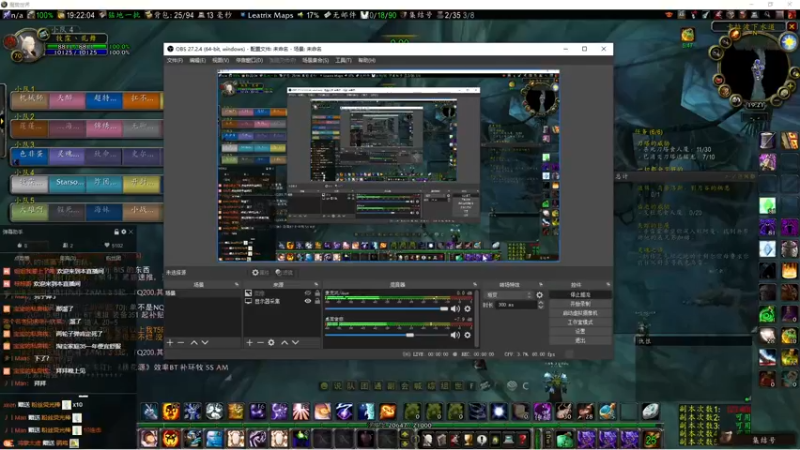Select the 显示器采集 source row
This screenshot has height=450, width=800.
click(282, 301)
